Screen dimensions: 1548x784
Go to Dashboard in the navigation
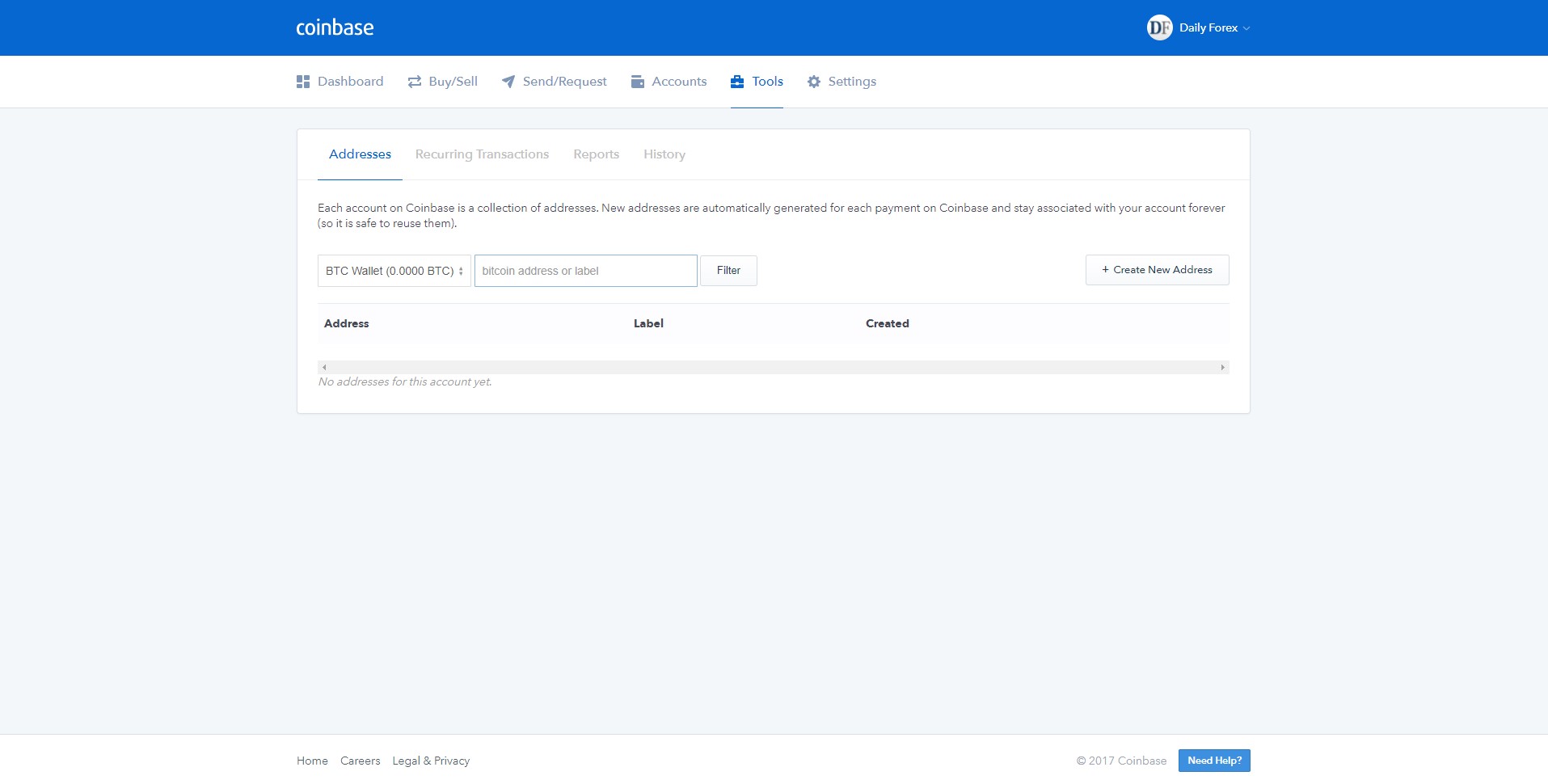(340, 82)
